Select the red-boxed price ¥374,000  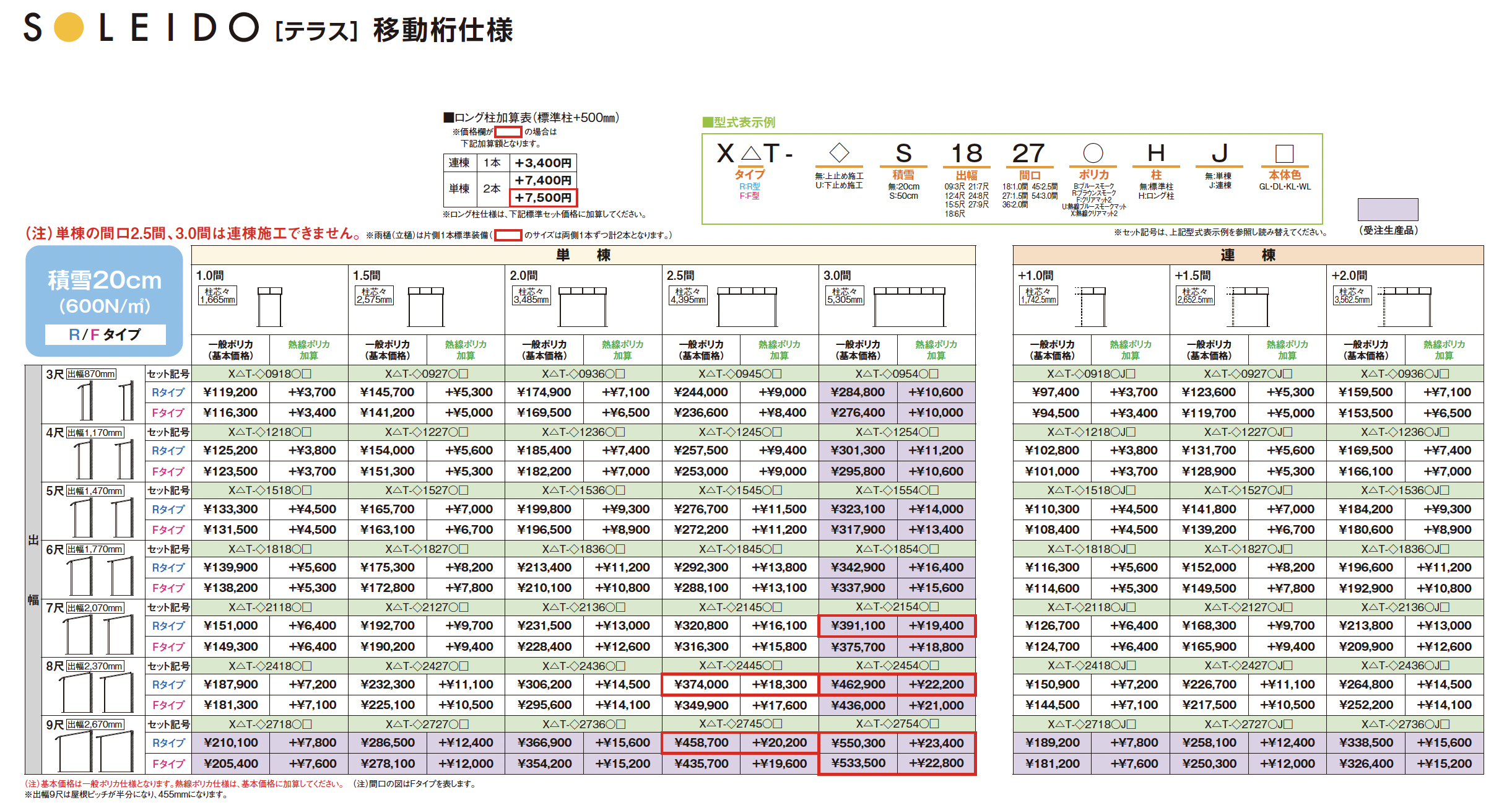click(701, 684)
